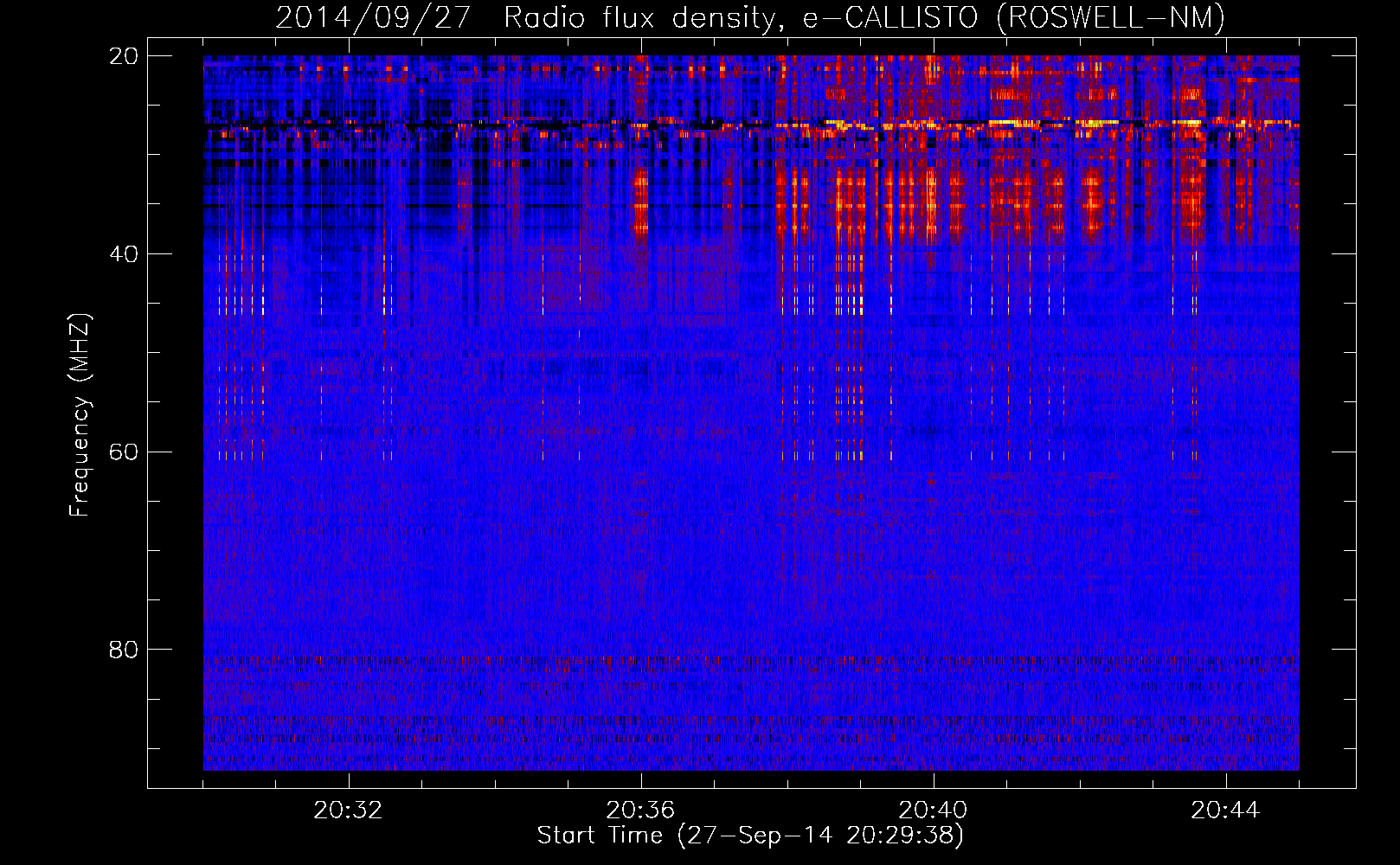Click the 60 MHz frequency tick label
The image size is (1400, 865).
tap(124, 452)
